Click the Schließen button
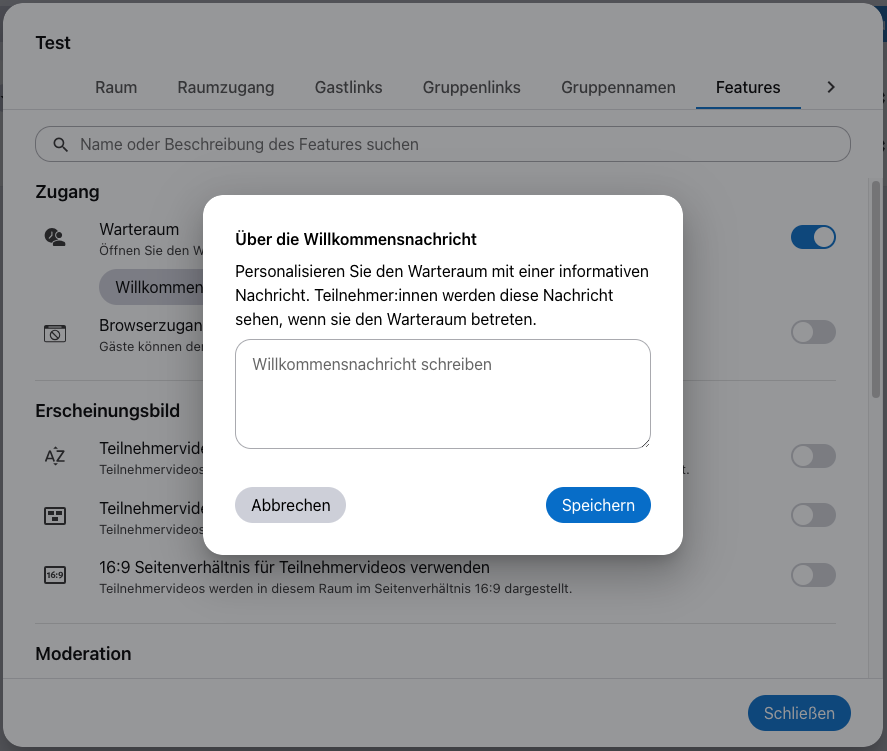The image size is (887, 751). 799,713
